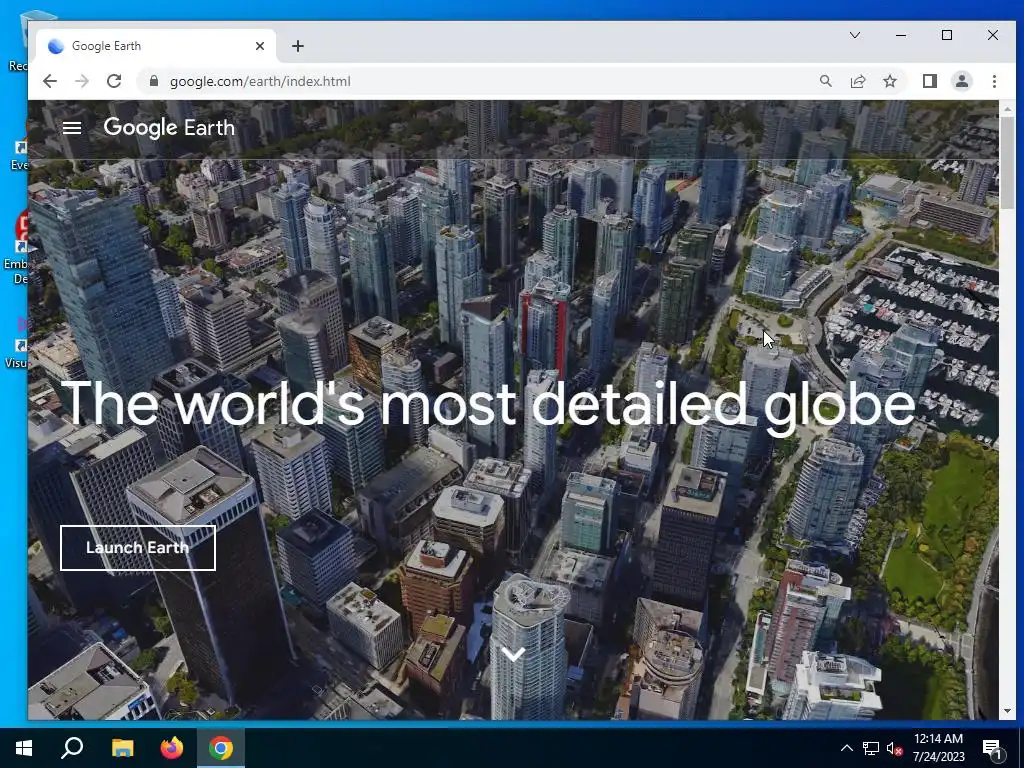Open the Windows Start menu

coord(24,748)
